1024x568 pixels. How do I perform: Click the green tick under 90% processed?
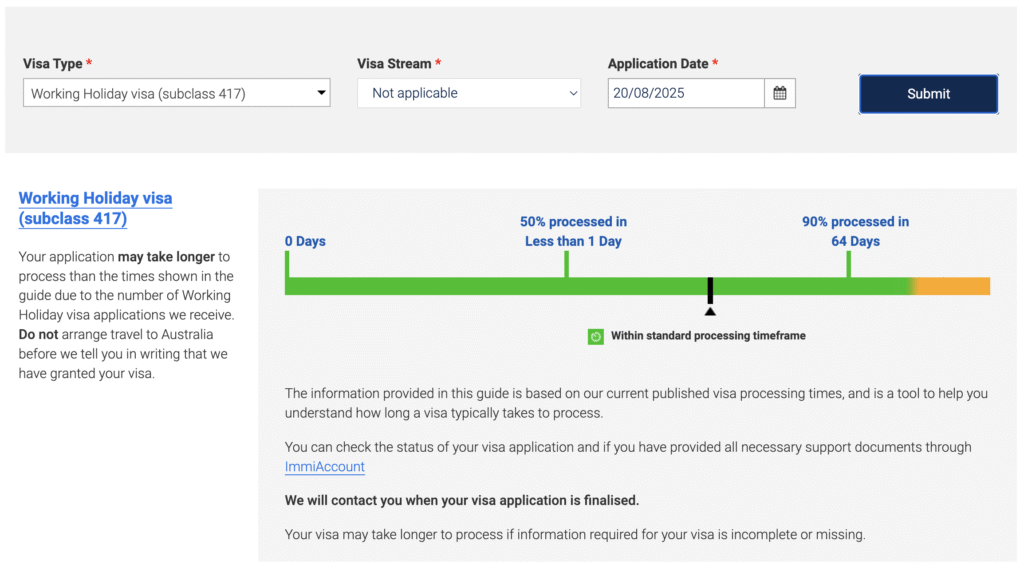click(x=848, y=264)
